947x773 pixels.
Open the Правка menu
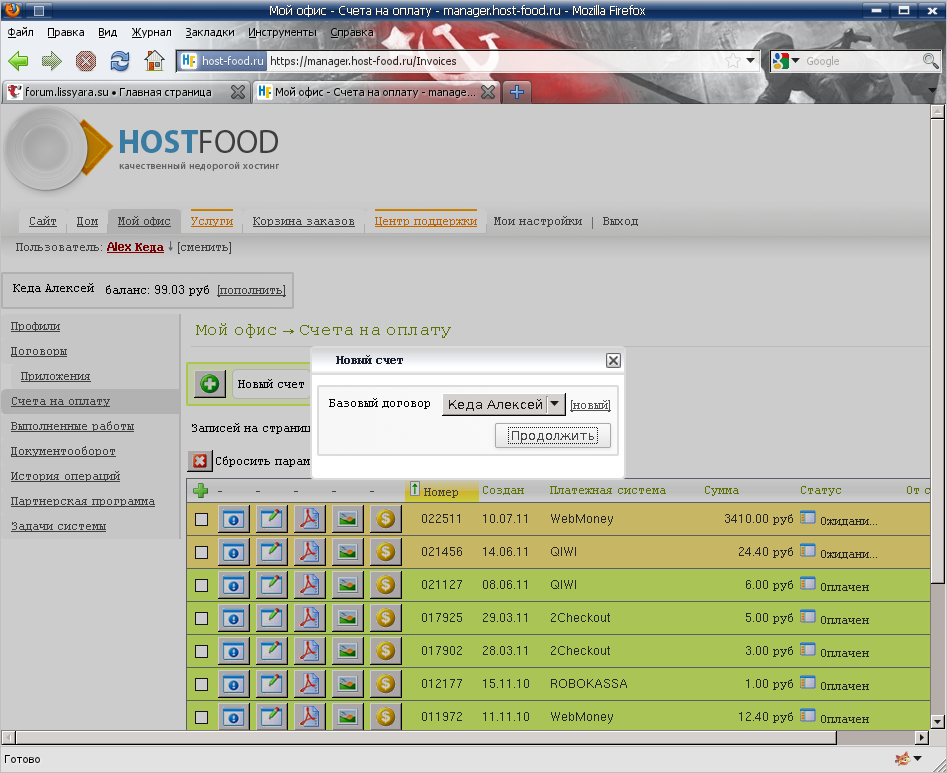[x=66, y=32]
